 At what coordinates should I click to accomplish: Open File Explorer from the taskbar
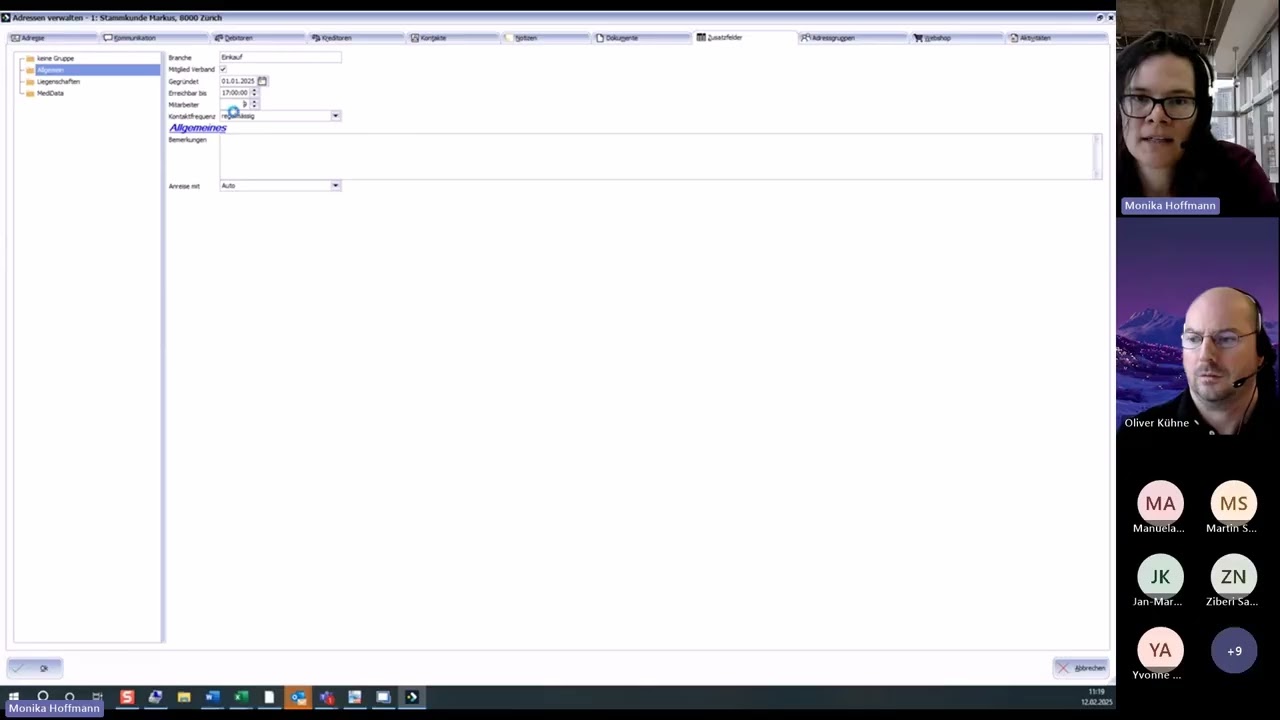pos(184,697)
